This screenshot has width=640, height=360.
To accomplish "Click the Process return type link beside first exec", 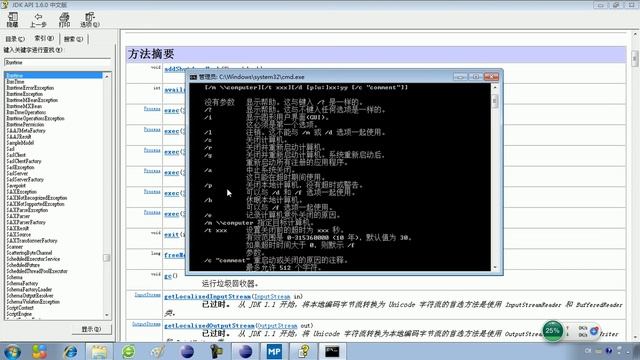I will coord(152,109).
